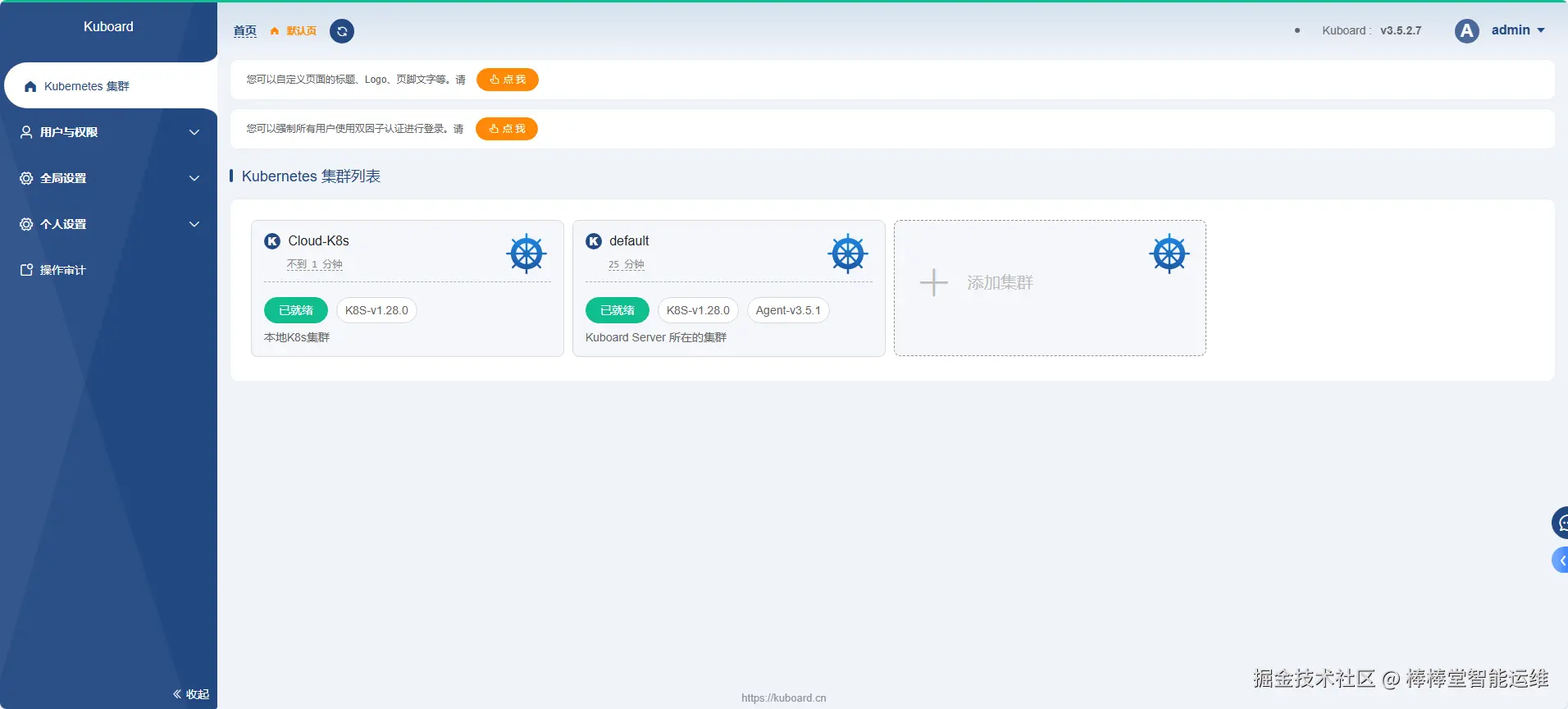The width and height of the screenshot is (1568, 709).
Task: Open the 全局设置 menu
Action: [x=108, y=178]
